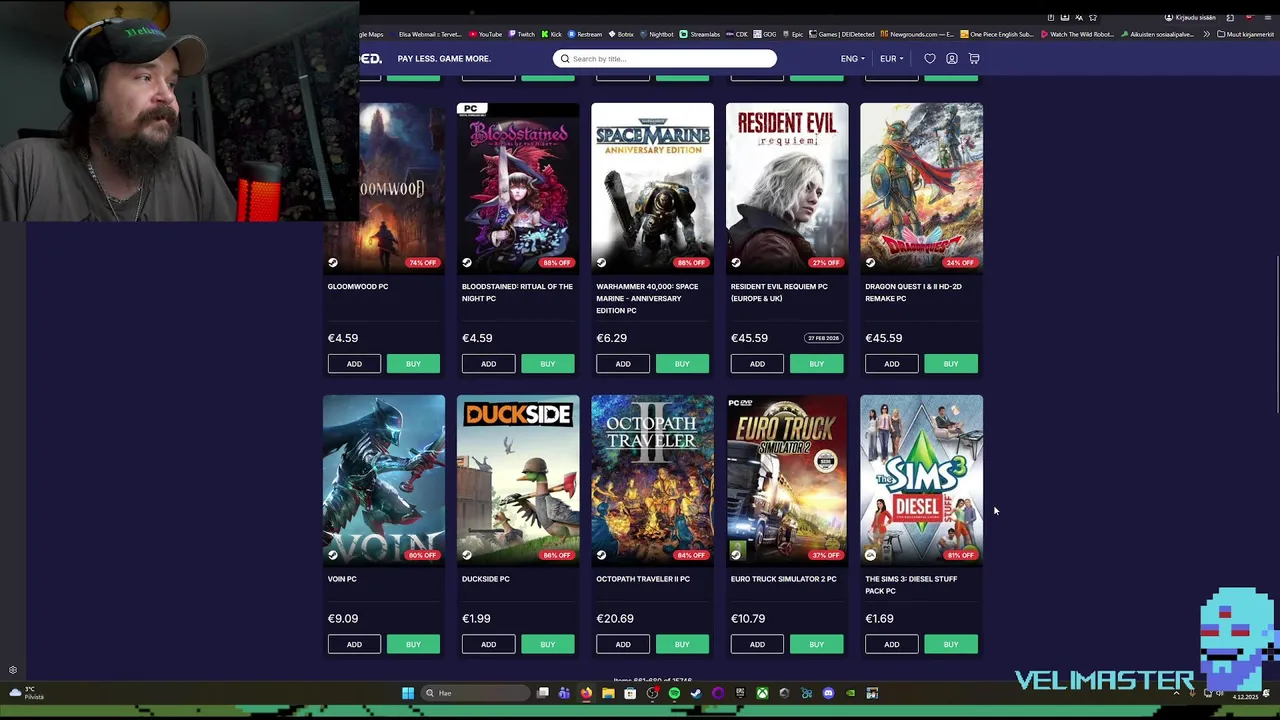
Task: Buy Voin PC
Action: point(413,645)
